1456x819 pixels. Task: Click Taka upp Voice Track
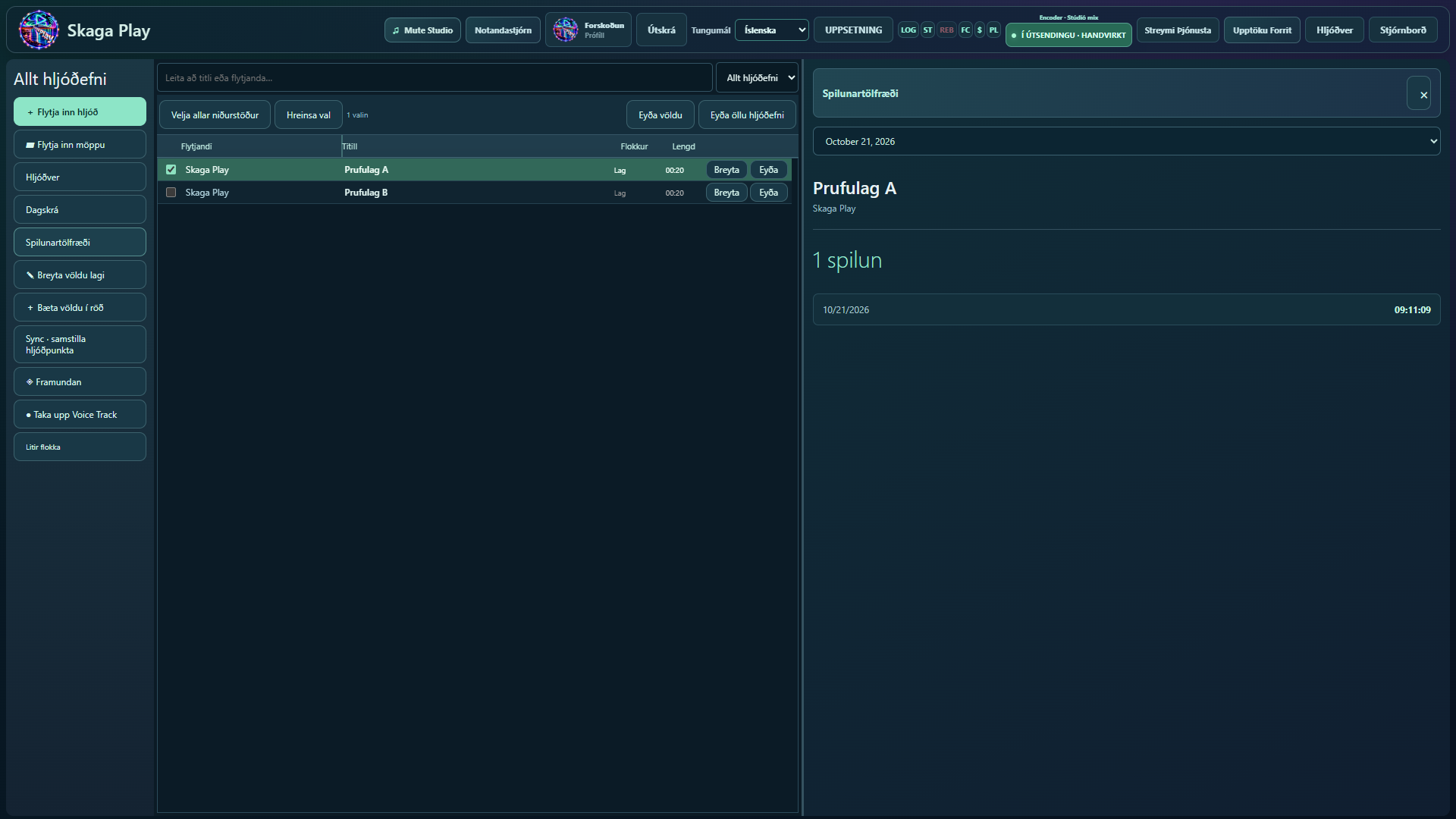point(80,414)
